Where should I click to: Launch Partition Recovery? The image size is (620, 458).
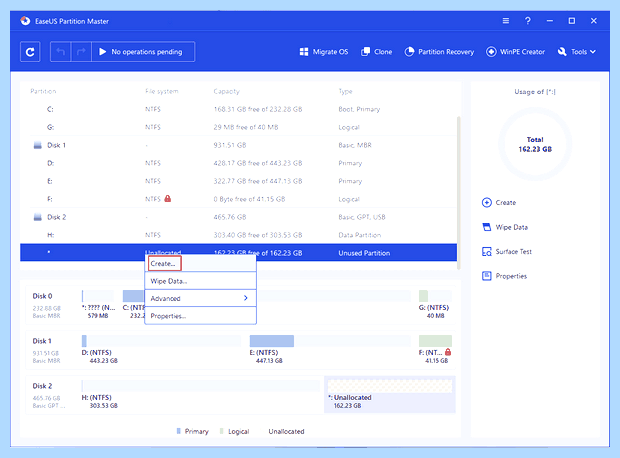[x=439, y=52]
